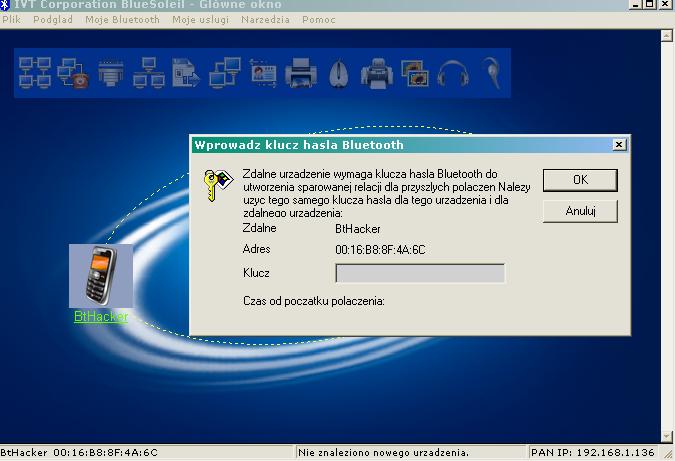Image resolution: width=675 pixels, height=461 pixels.
Task: Select the Basic Imaging photos icon
Action: (415, 73)
